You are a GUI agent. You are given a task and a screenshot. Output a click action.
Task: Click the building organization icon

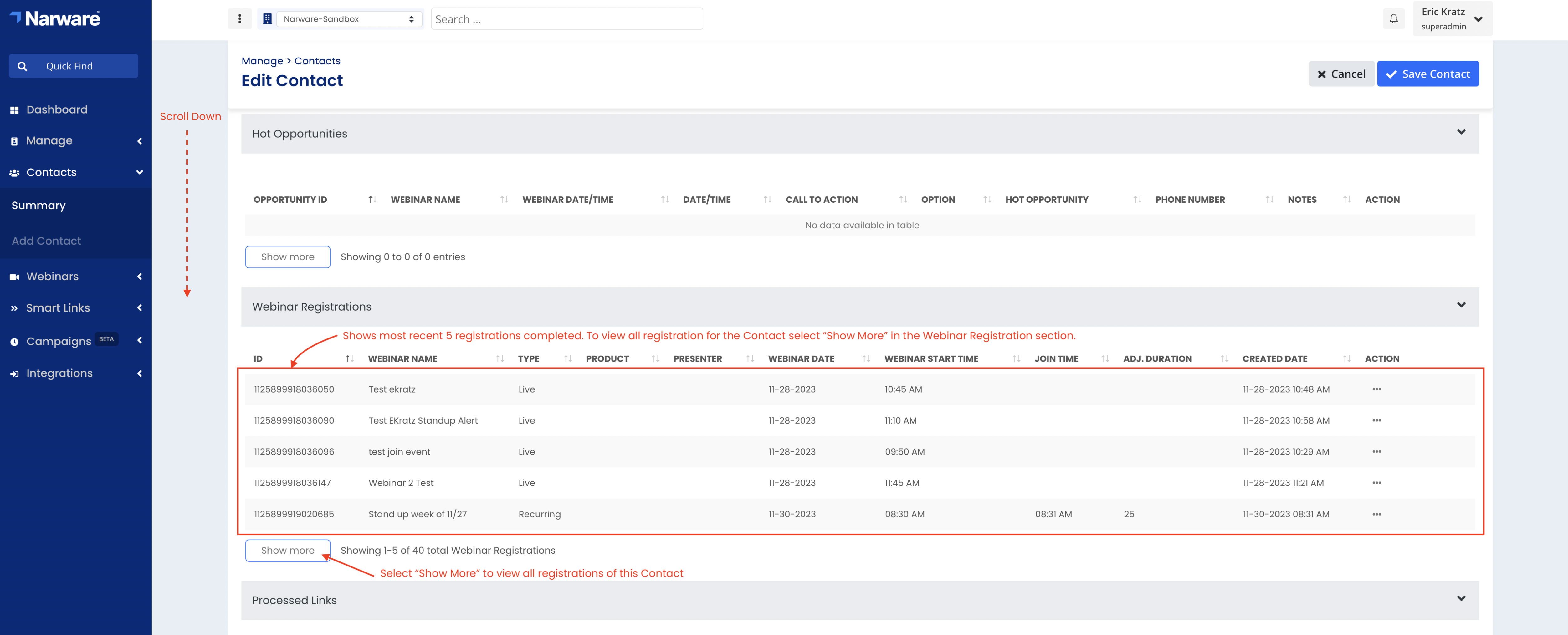pyautogui.click(x=267, y=19)
